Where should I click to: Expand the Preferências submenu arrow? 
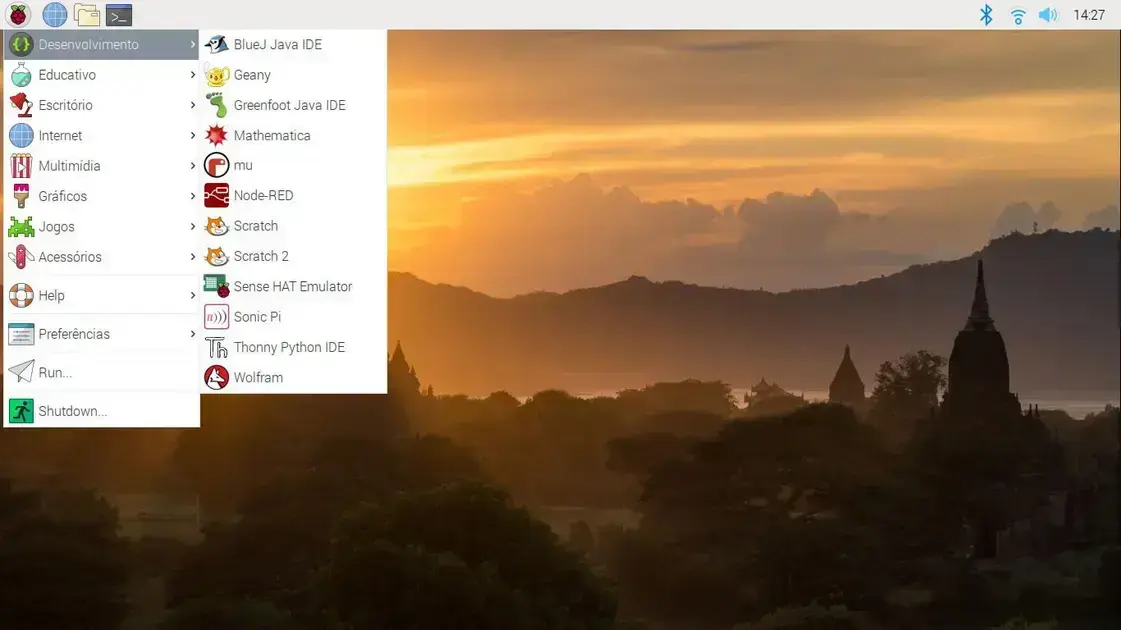(192, 334)
